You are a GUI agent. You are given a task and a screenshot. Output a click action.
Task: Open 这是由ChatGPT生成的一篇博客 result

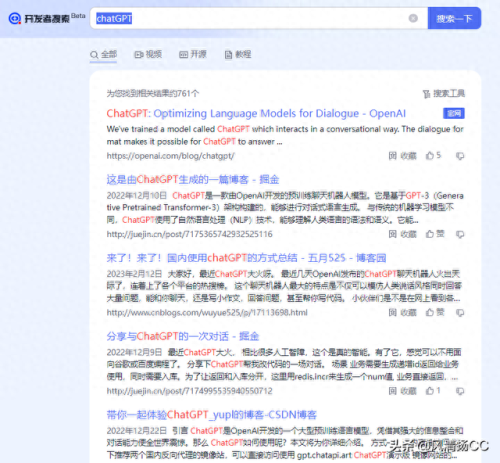coord(193,180)
